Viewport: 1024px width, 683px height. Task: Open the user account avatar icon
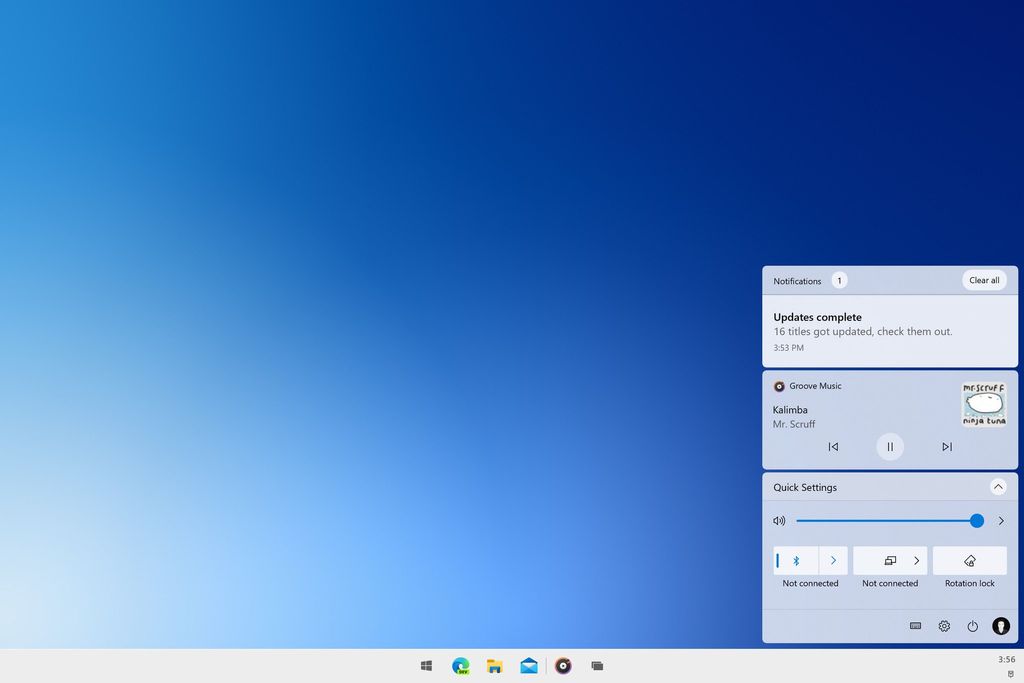(x=1000, y=626)
